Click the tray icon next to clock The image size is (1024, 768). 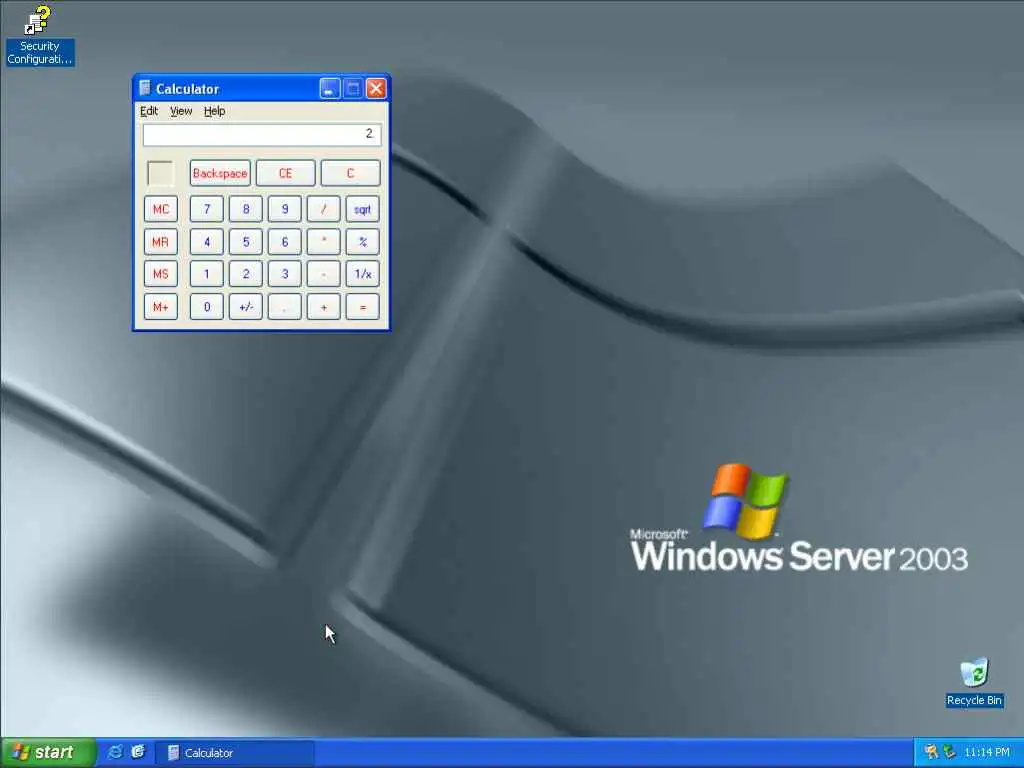pos(949,752)
